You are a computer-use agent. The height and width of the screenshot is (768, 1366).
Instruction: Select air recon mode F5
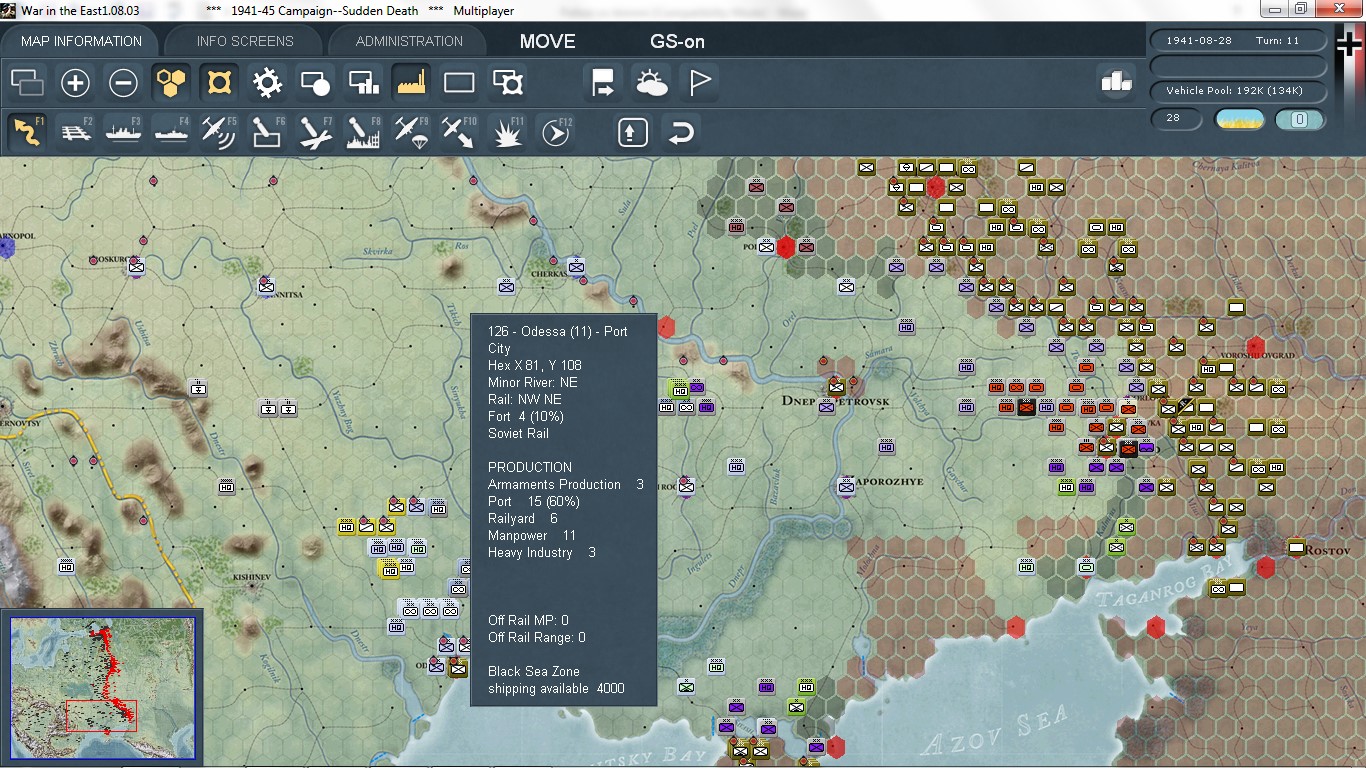click(219, 132)
